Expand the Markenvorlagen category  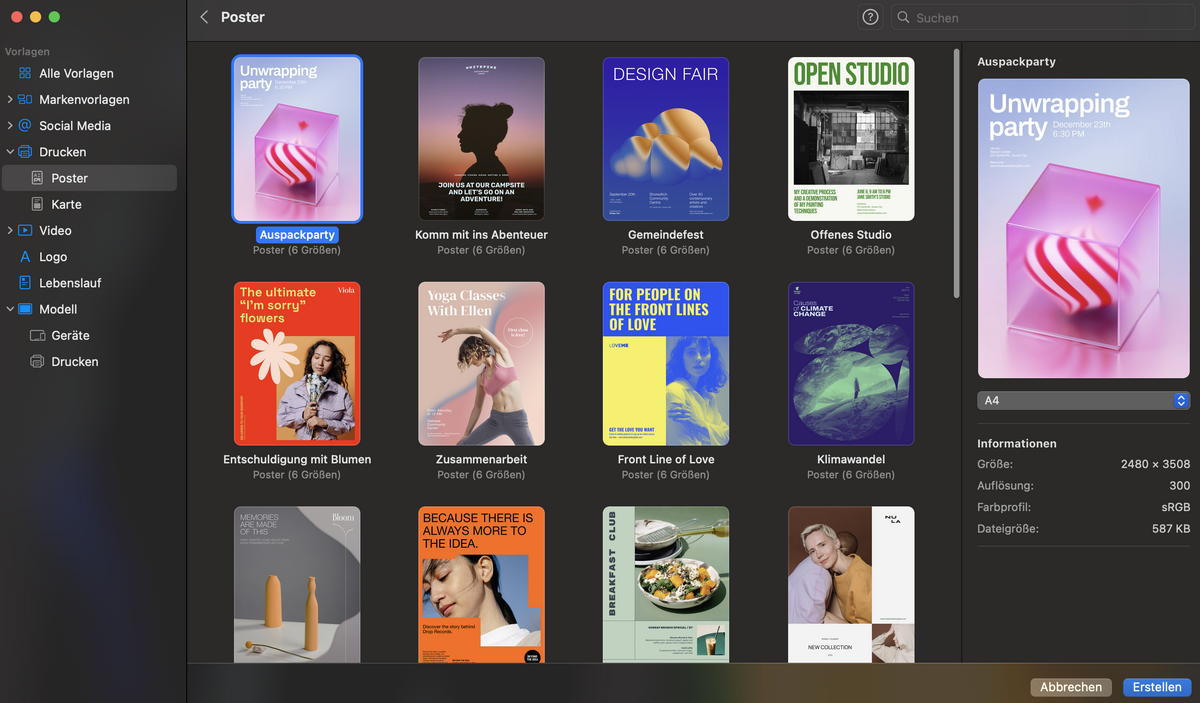9,99
